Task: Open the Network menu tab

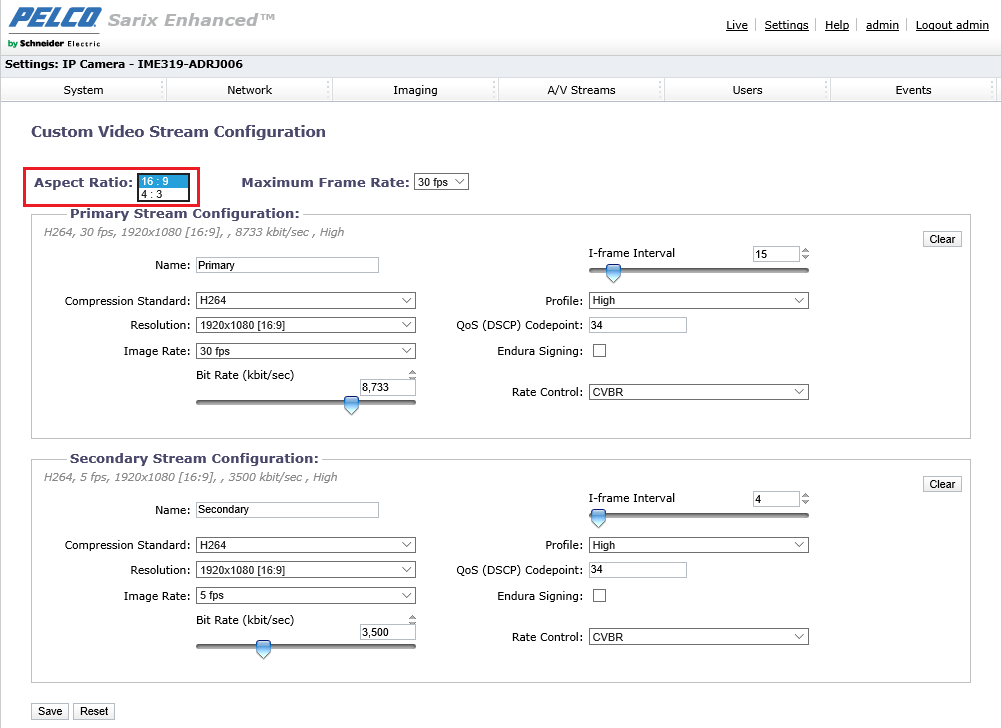Action: tap(249, 90)
